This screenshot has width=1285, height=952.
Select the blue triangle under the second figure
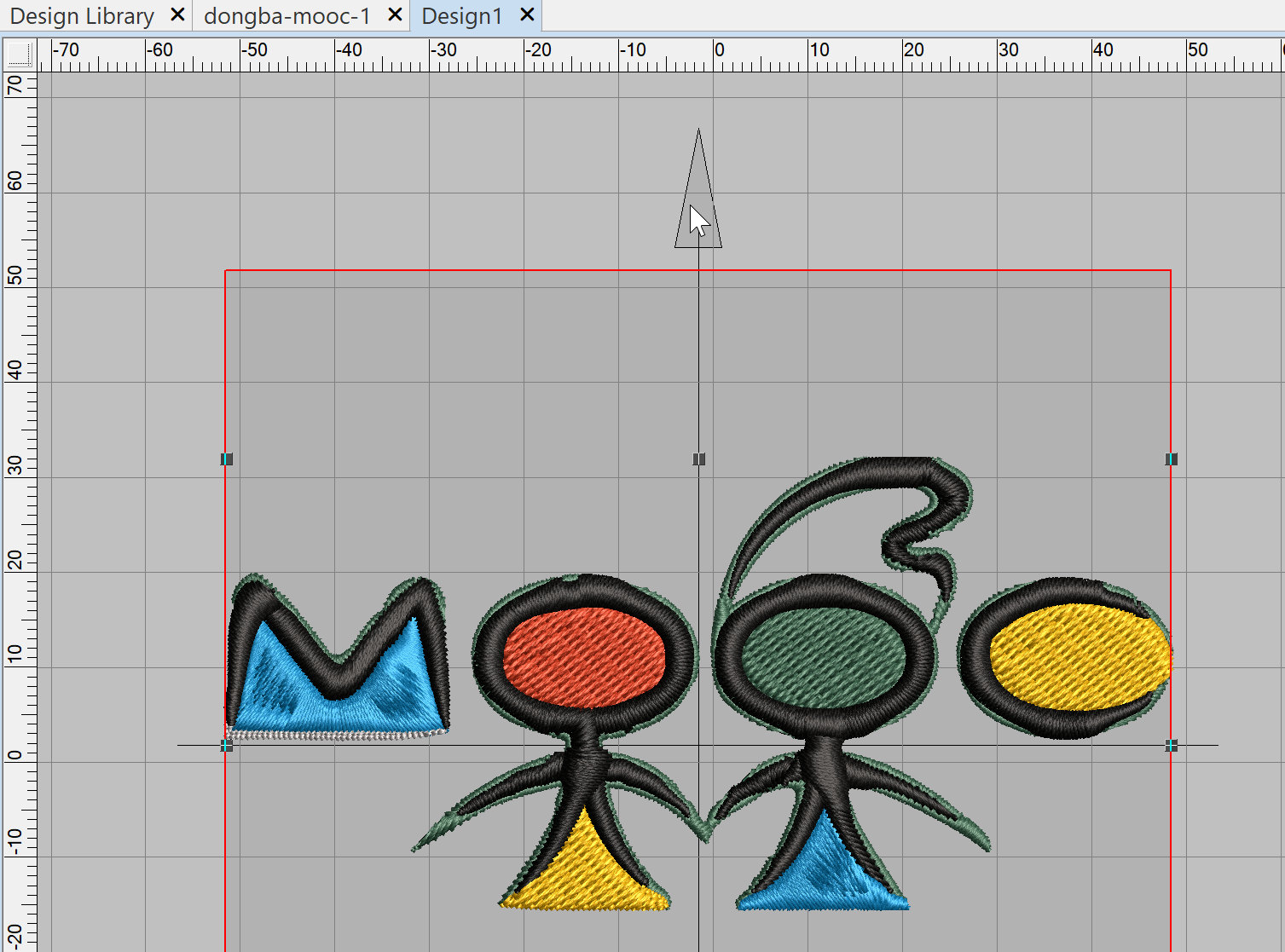pyautogui.click(x=824, y=874)
